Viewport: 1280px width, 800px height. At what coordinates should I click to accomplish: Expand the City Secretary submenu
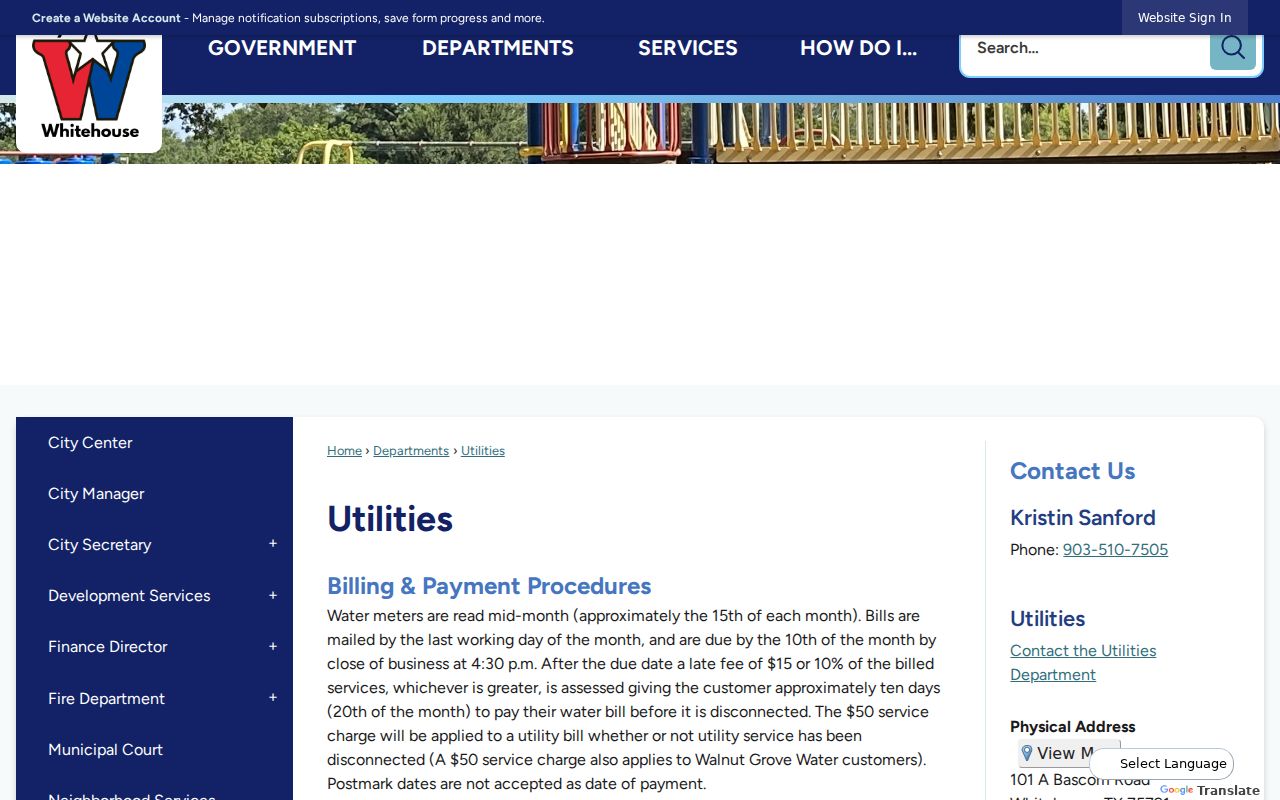[x=273, y=544]
